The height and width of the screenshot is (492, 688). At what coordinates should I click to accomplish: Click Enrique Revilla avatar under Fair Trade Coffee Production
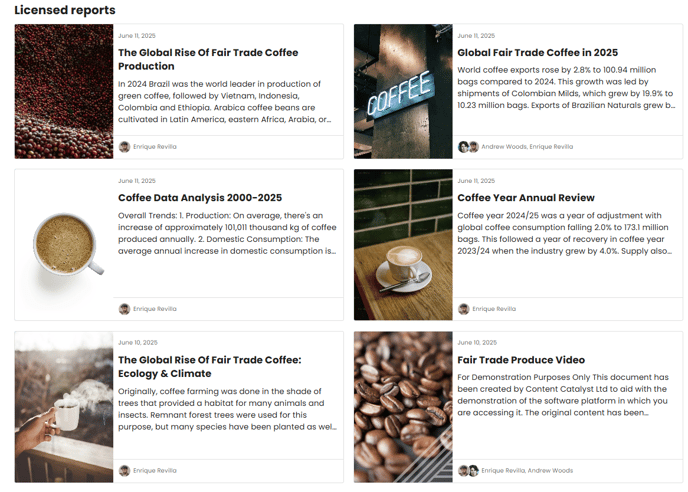click(125, 147)
